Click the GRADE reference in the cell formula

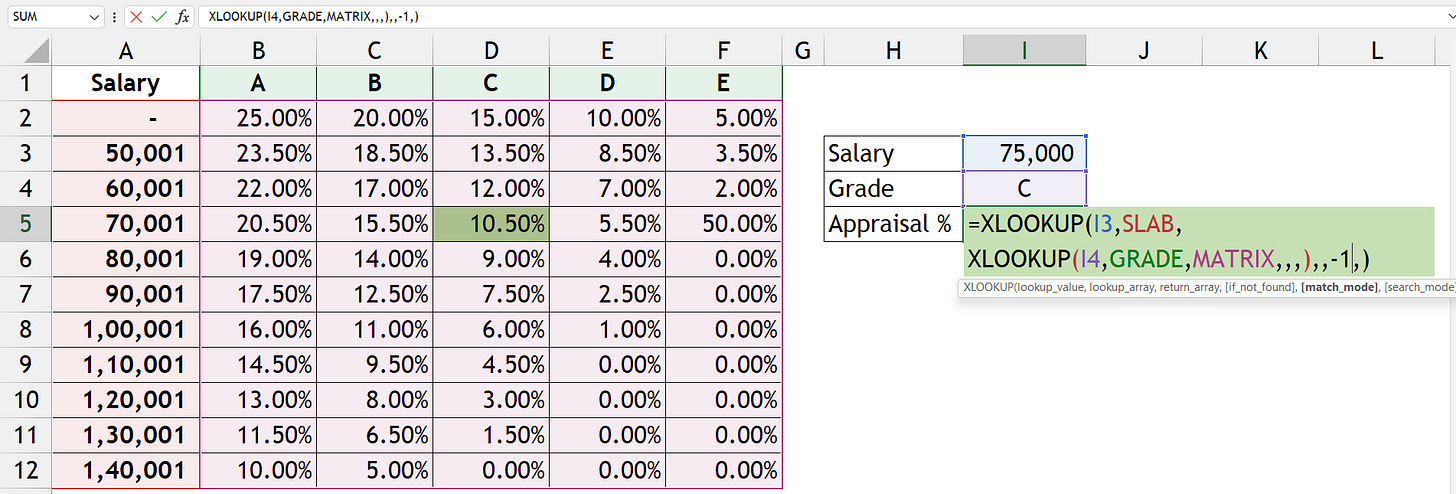(x=1145, y=260)
